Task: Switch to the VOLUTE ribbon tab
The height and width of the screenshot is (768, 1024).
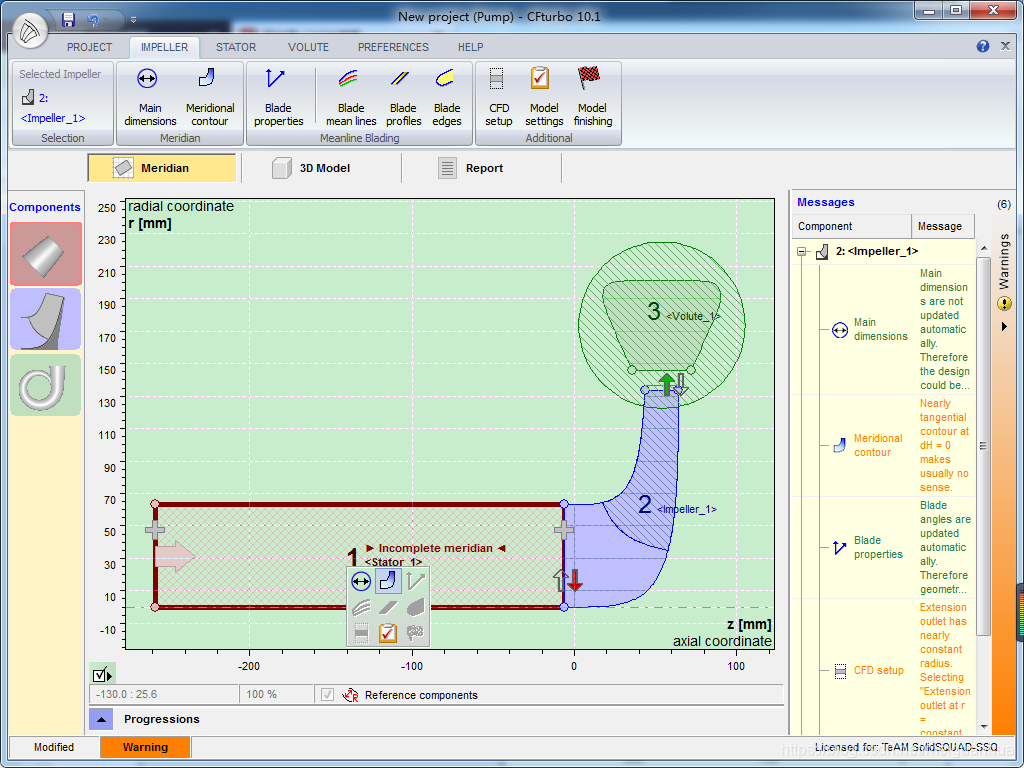Action: 308,47
